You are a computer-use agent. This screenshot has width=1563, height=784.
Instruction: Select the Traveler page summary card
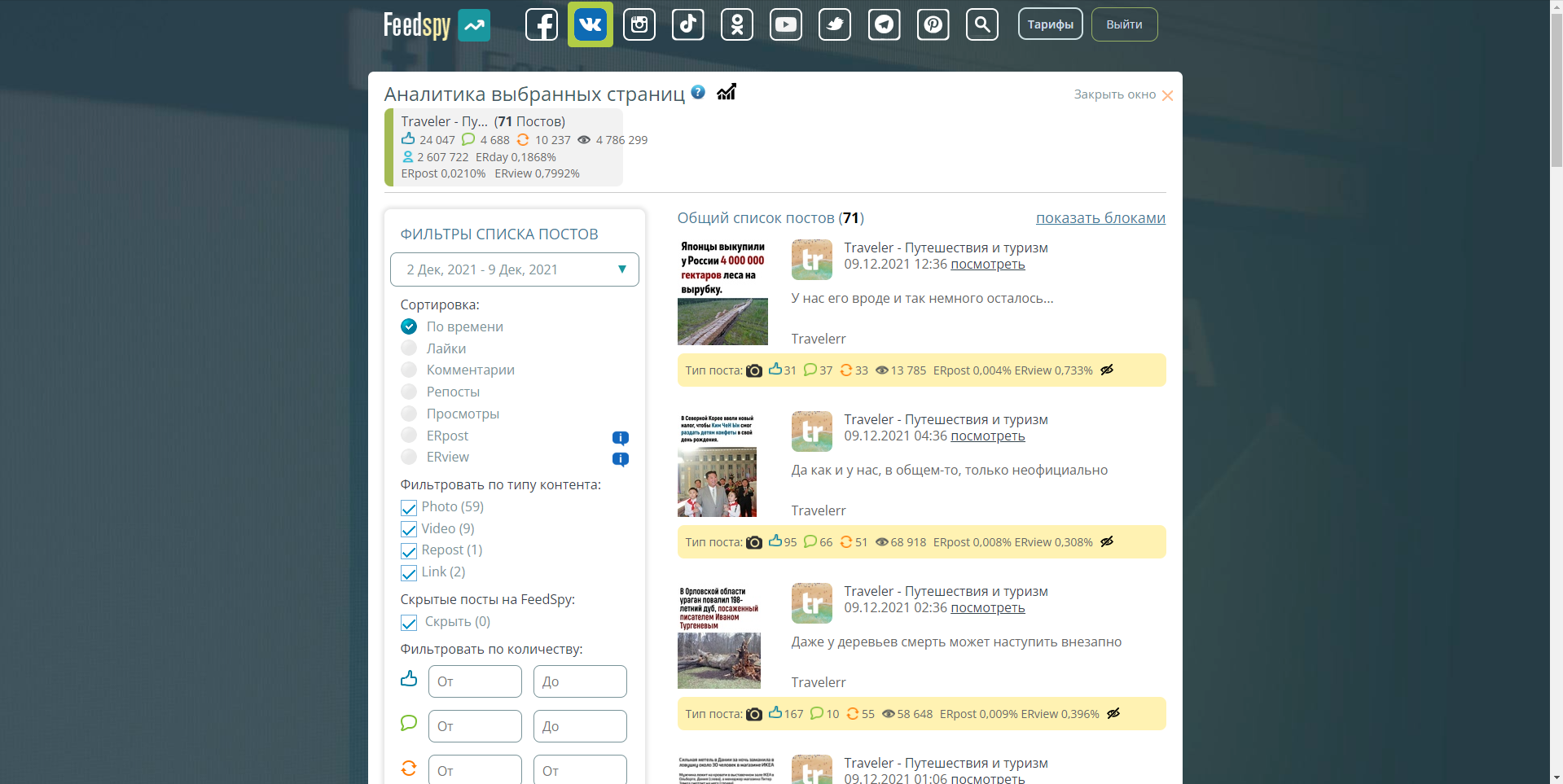click(x=503, y=147)
